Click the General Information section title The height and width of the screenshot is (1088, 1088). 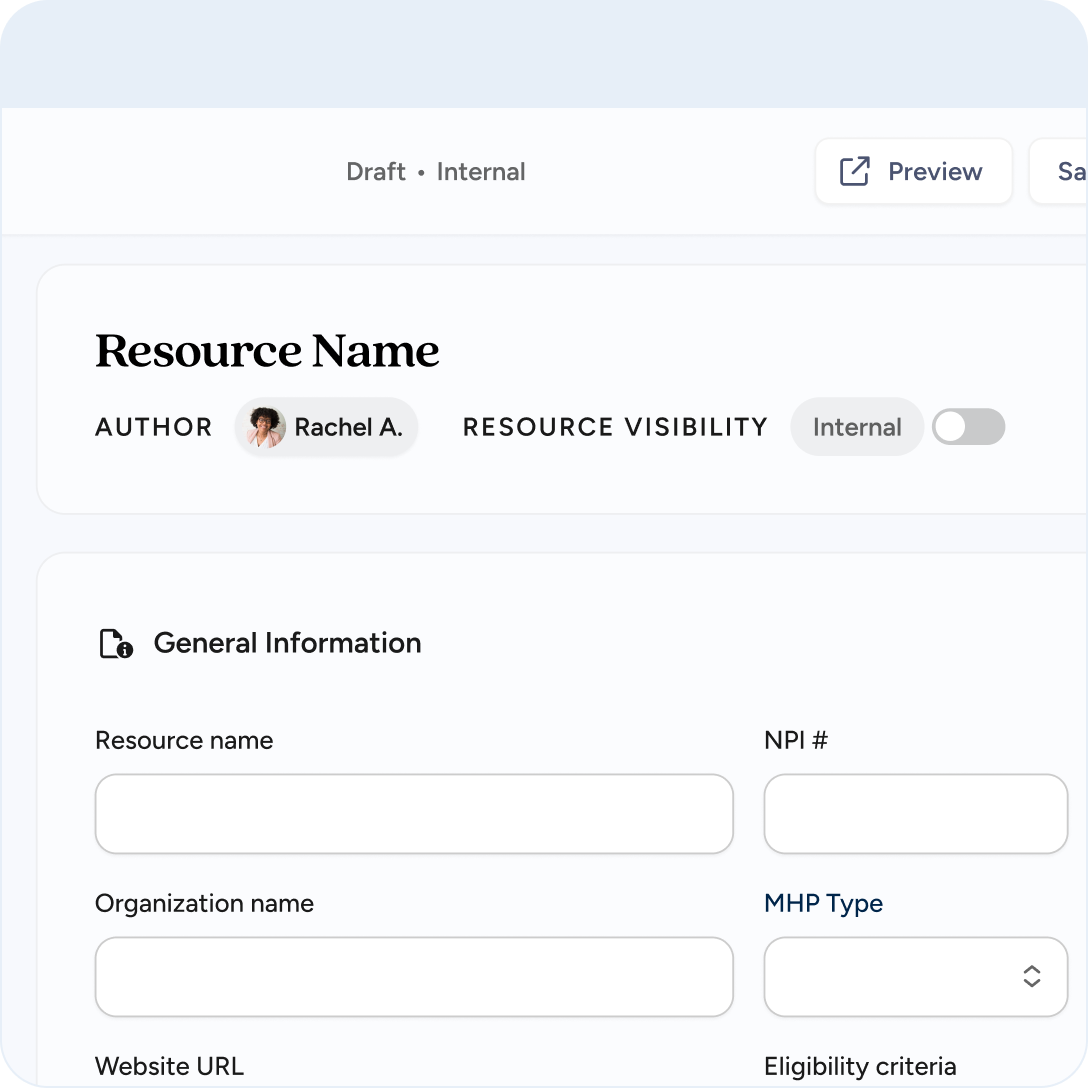click(x=287, y=643)
